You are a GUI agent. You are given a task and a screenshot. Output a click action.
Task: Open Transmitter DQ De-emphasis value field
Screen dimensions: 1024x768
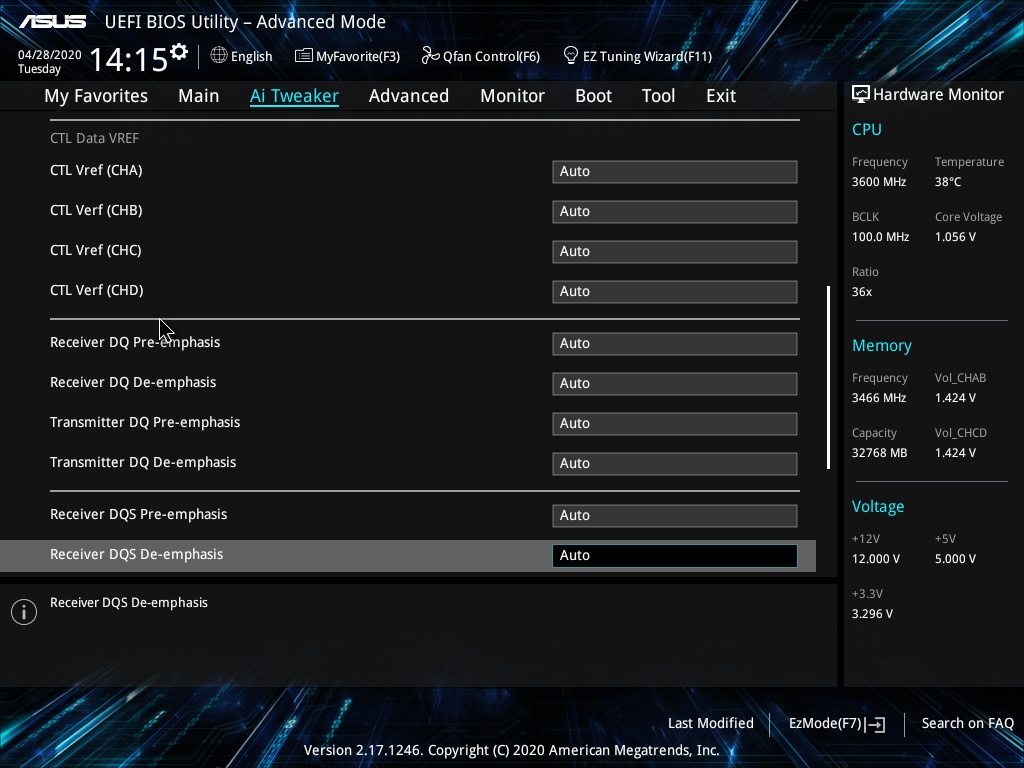click(x=675, y=463)
